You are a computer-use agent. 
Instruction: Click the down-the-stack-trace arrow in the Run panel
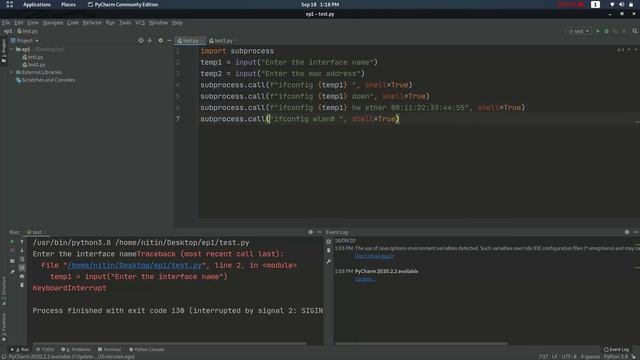(22, 251)
